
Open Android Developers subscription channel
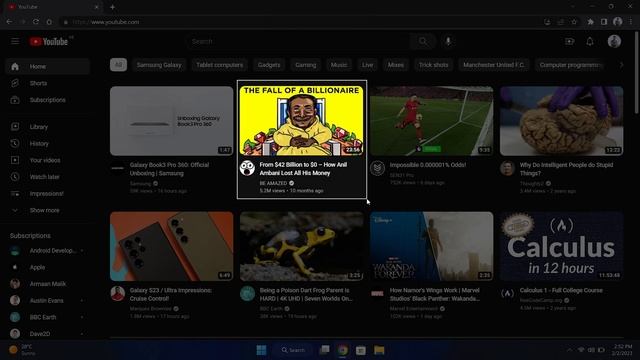tap(48, 251)
